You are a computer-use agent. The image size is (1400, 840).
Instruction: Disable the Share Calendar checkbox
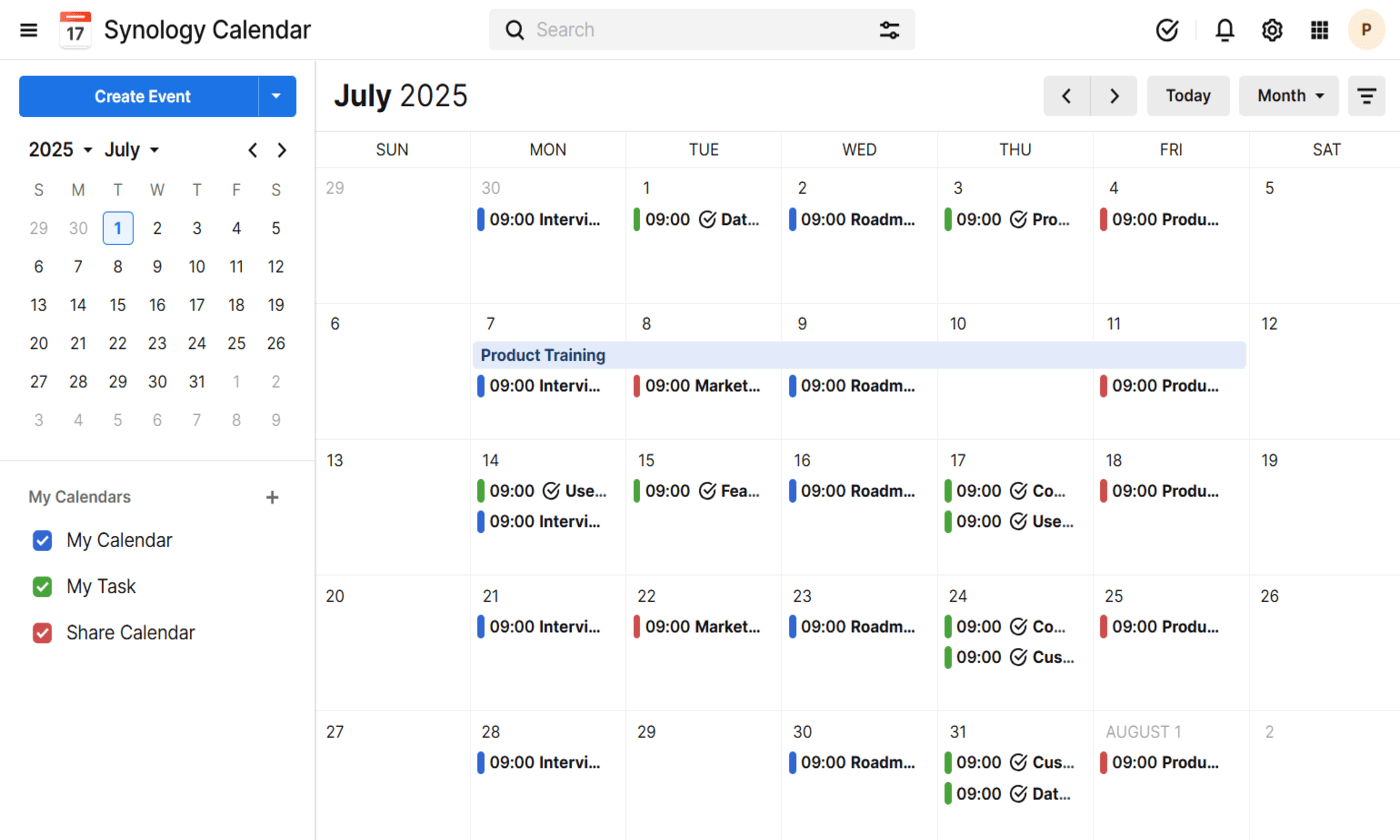(42, 633)
